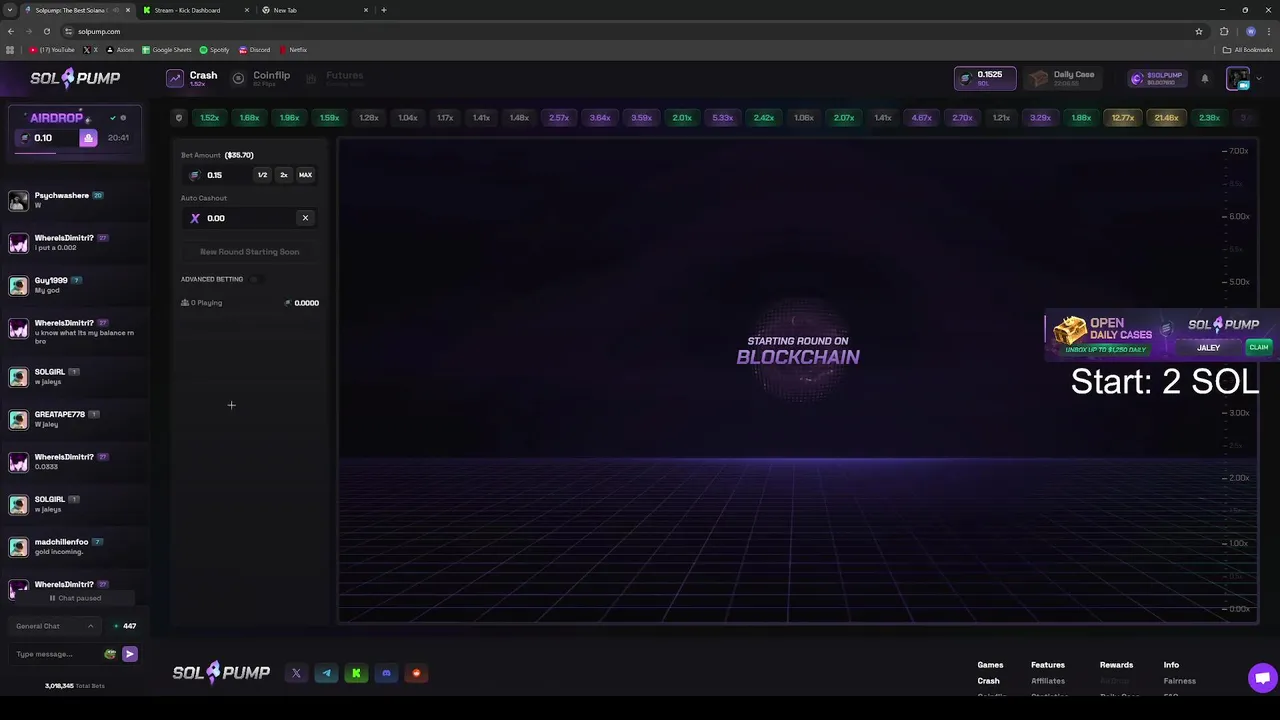Open the YouTube bookmark
This screenshot has width=1280, height=720.
coord(52,50)
